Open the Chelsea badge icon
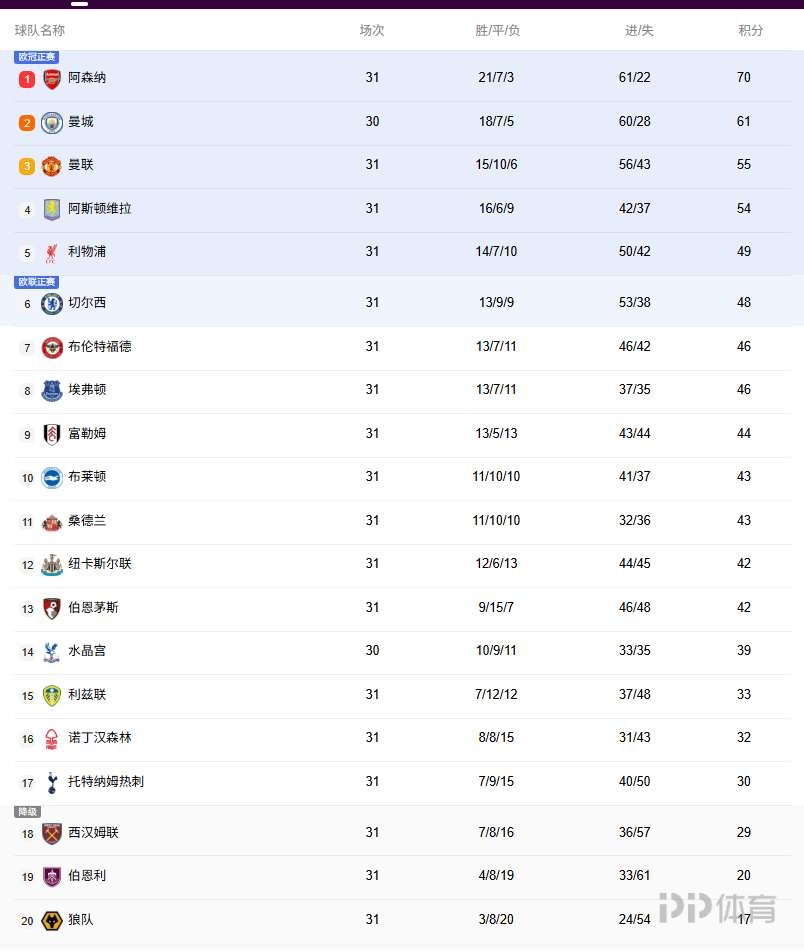The height and width of the screenshot is (951, 804). (52, 304)
